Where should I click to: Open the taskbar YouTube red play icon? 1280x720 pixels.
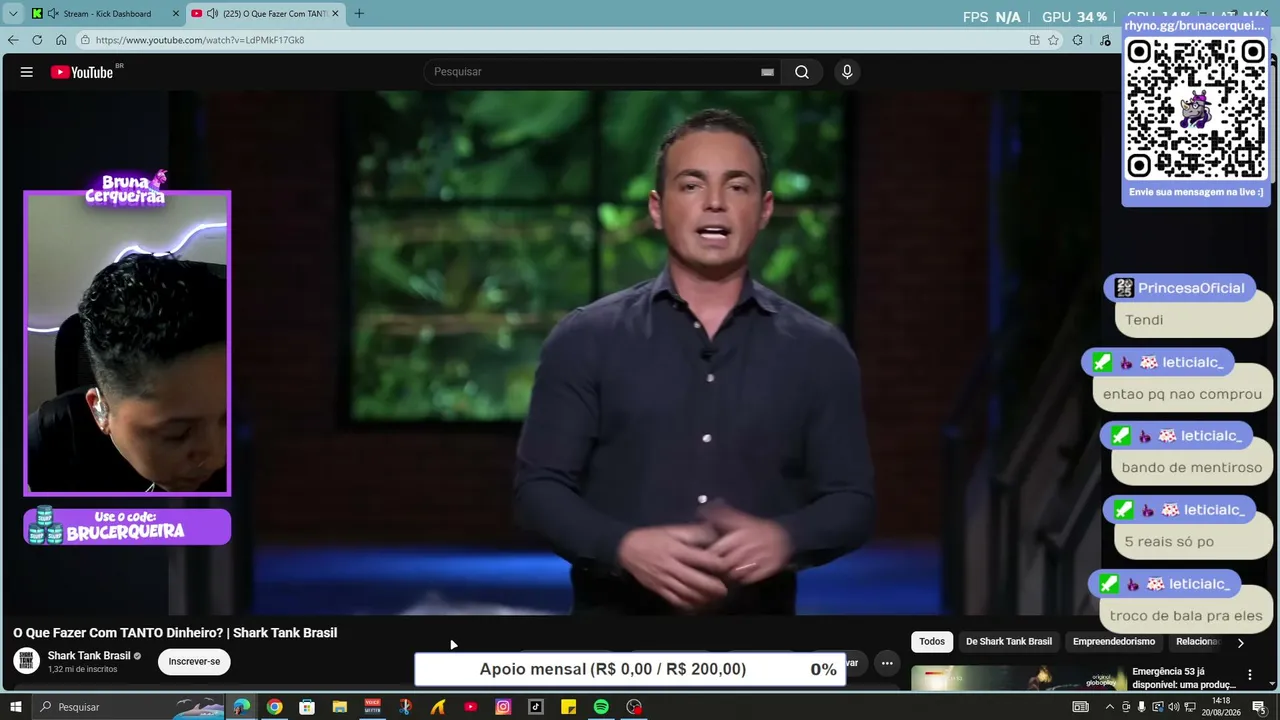(471, 707)
